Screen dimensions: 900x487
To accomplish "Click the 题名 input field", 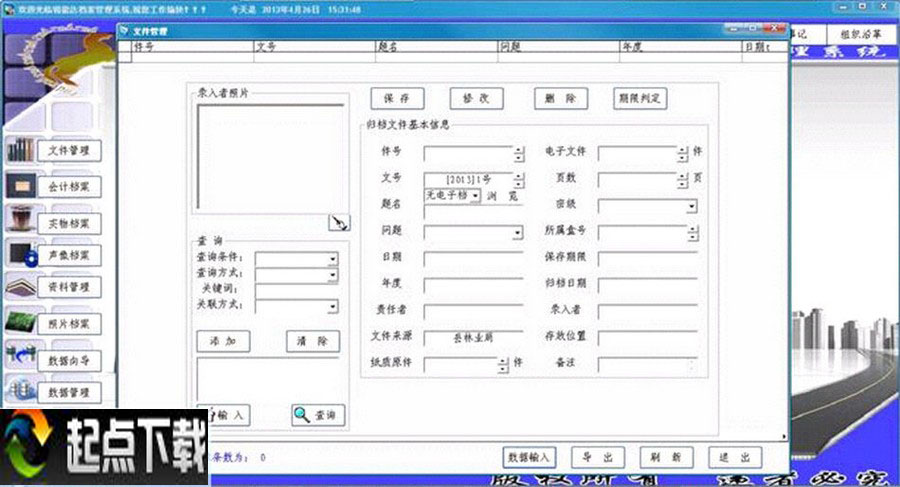I will (x=474, y=212).
